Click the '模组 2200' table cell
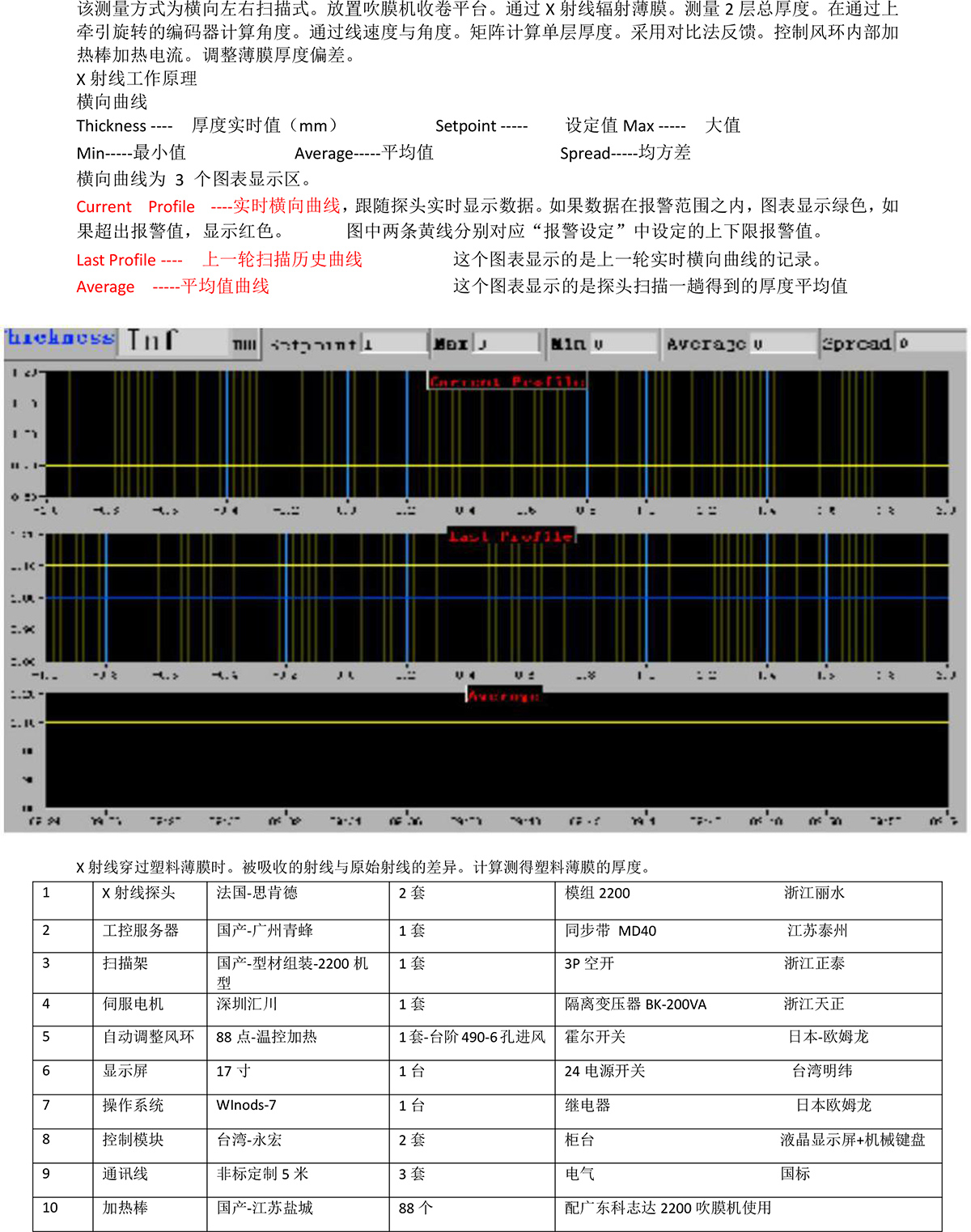This screenshot has height=1232, width=971. pyautogui.click(x=597, y=893)
